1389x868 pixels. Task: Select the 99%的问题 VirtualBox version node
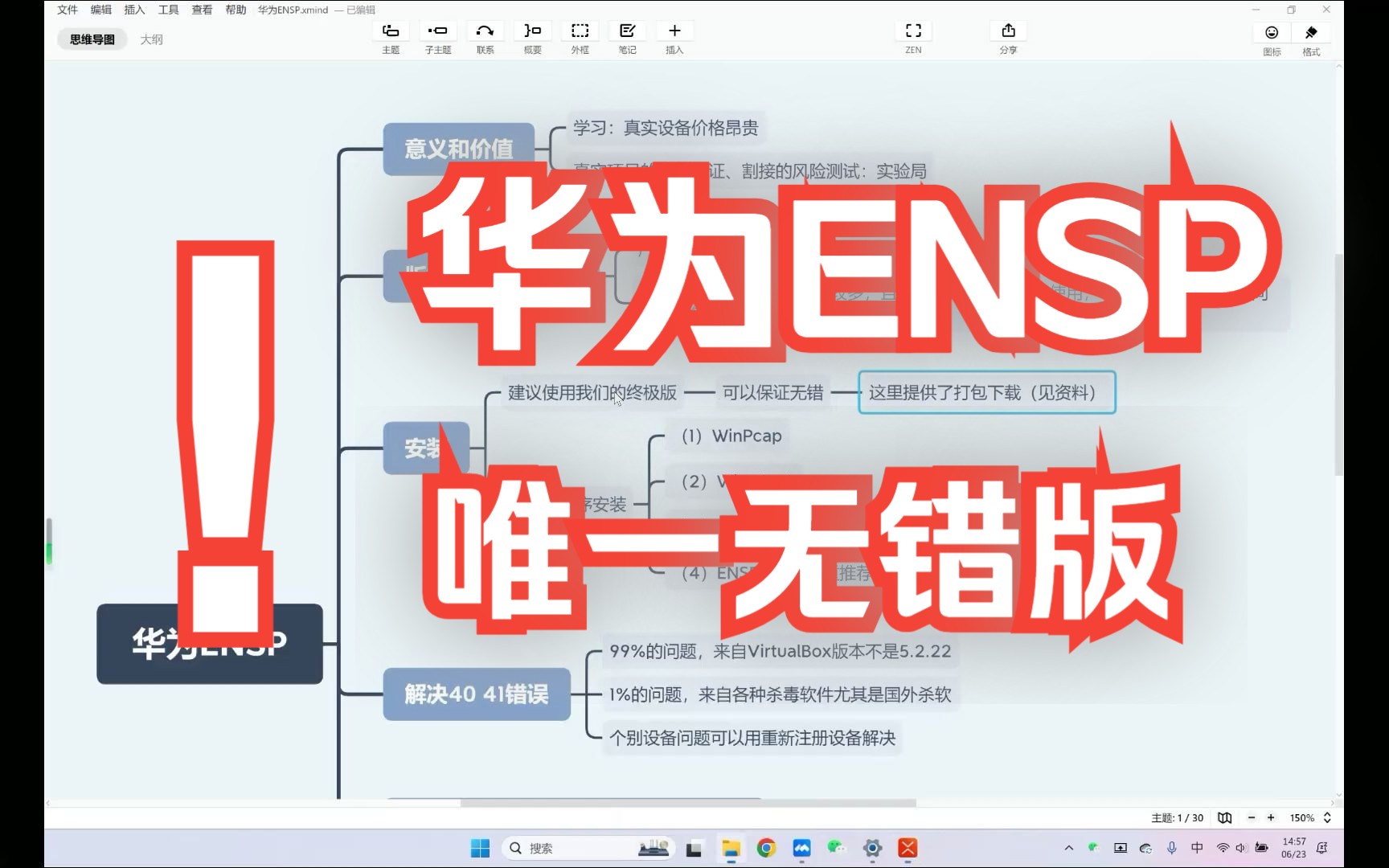pyautogui.click(x=780, y=651)
